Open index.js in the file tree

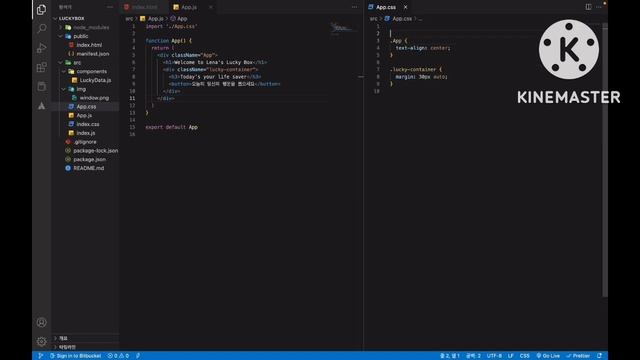click(86, 133)
